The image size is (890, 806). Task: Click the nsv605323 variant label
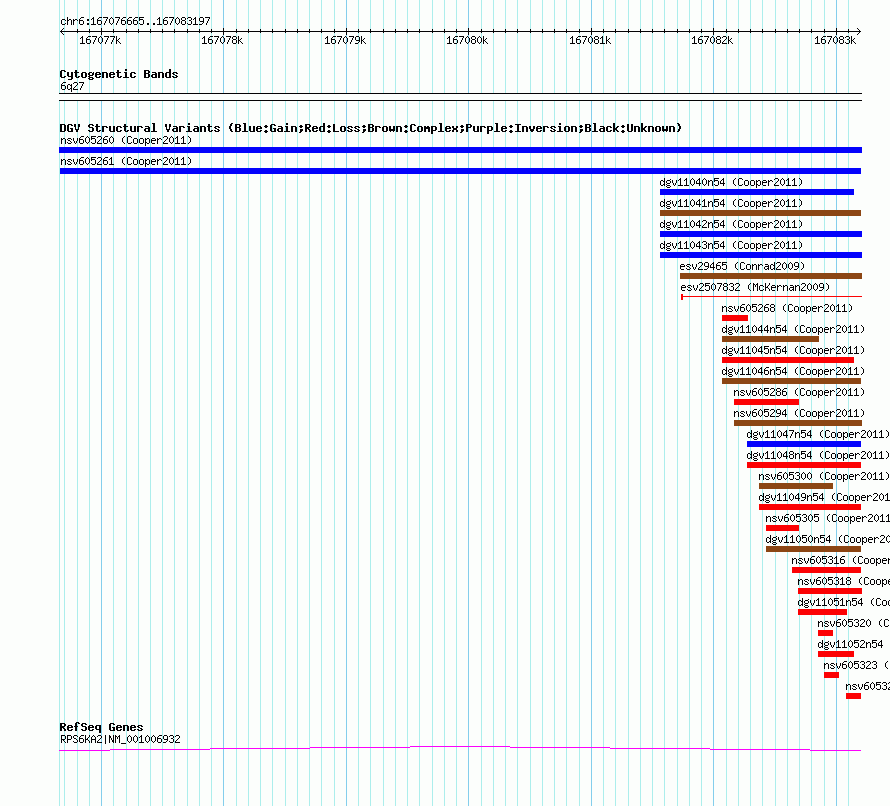tap(857, 665)
